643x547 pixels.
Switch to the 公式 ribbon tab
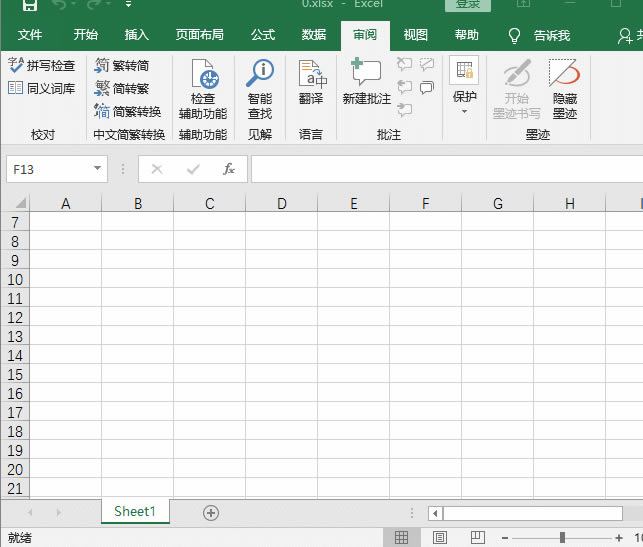[x=263, y=35]
